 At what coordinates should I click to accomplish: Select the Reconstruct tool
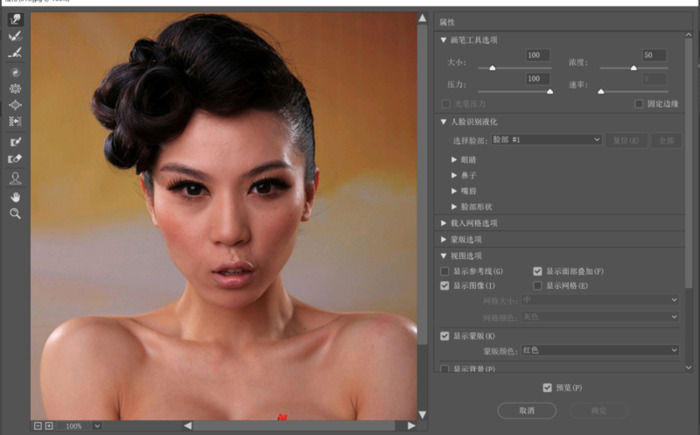tap(15, 36)
